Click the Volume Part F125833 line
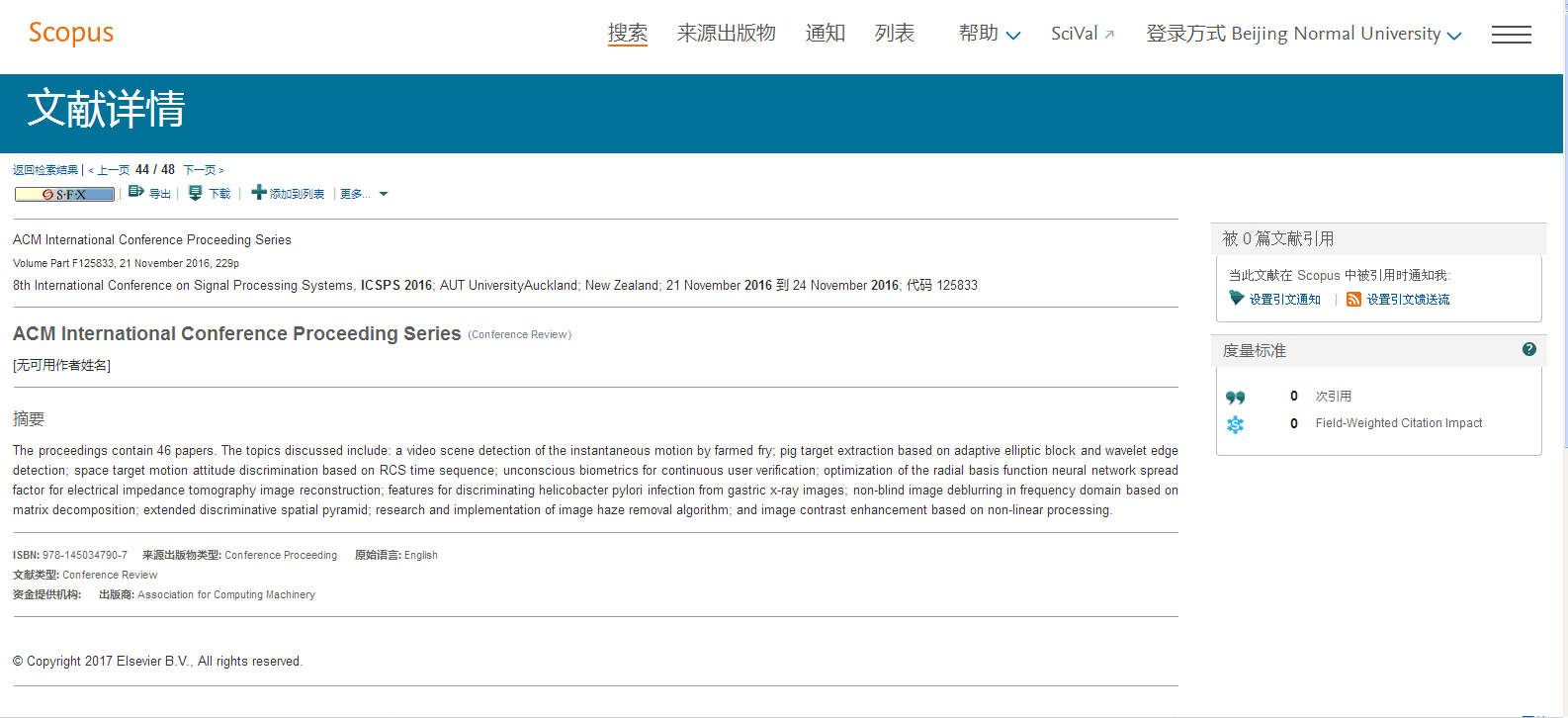This screenshot has height=718, width=1568. point(126,263)
